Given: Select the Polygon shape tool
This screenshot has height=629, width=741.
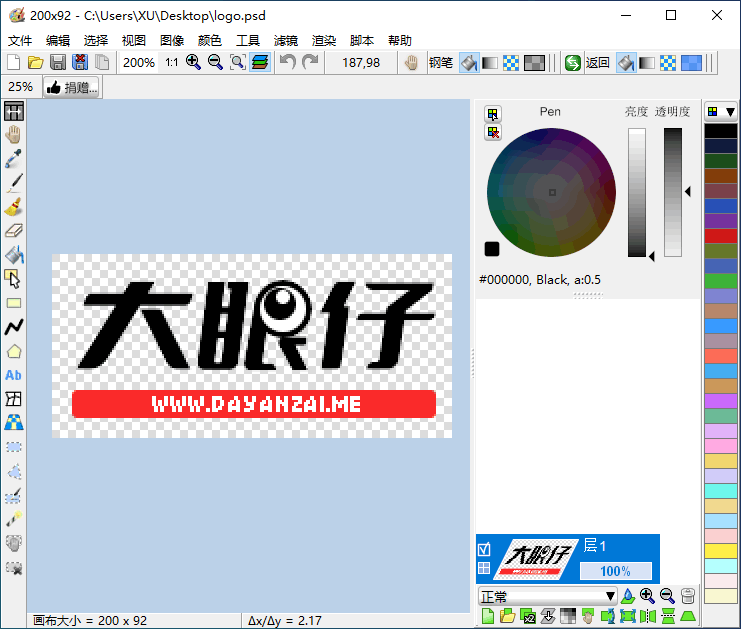Looking at the screenshot, I should click(14, 351).
